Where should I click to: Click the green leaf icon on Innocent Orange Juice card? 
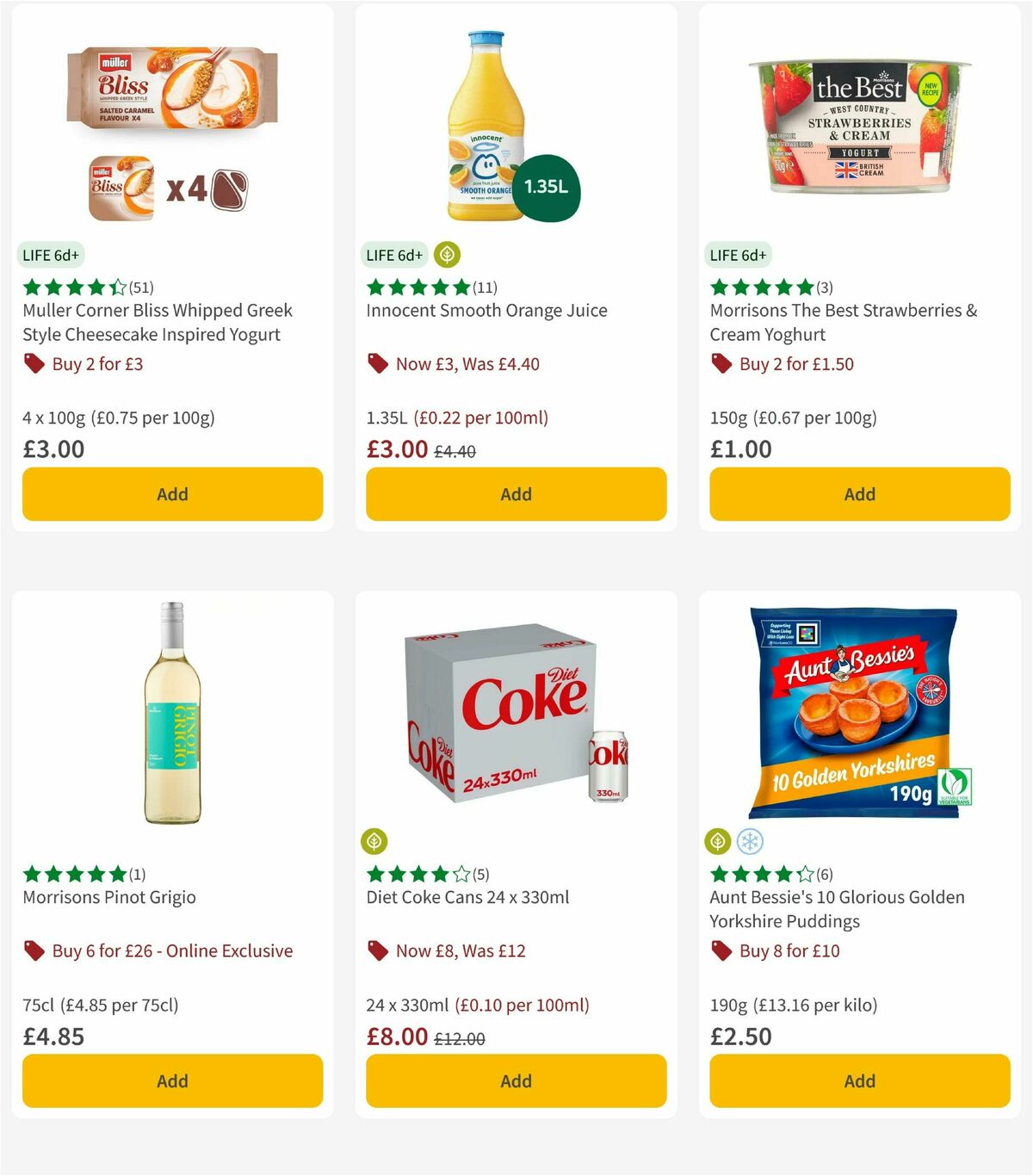(445, 254)
